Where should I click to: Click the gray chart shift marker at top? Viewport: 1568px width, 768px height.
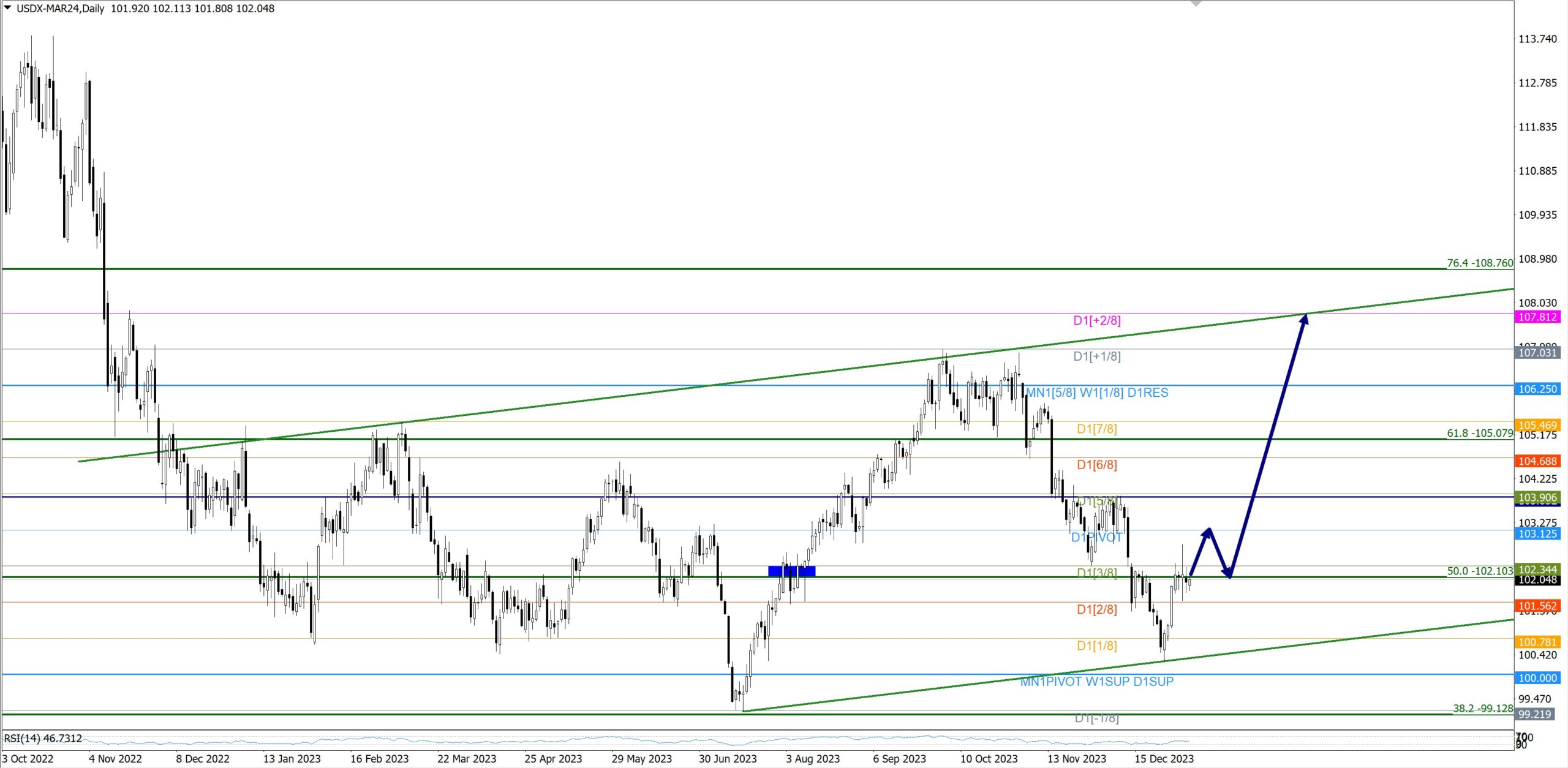1195,4
